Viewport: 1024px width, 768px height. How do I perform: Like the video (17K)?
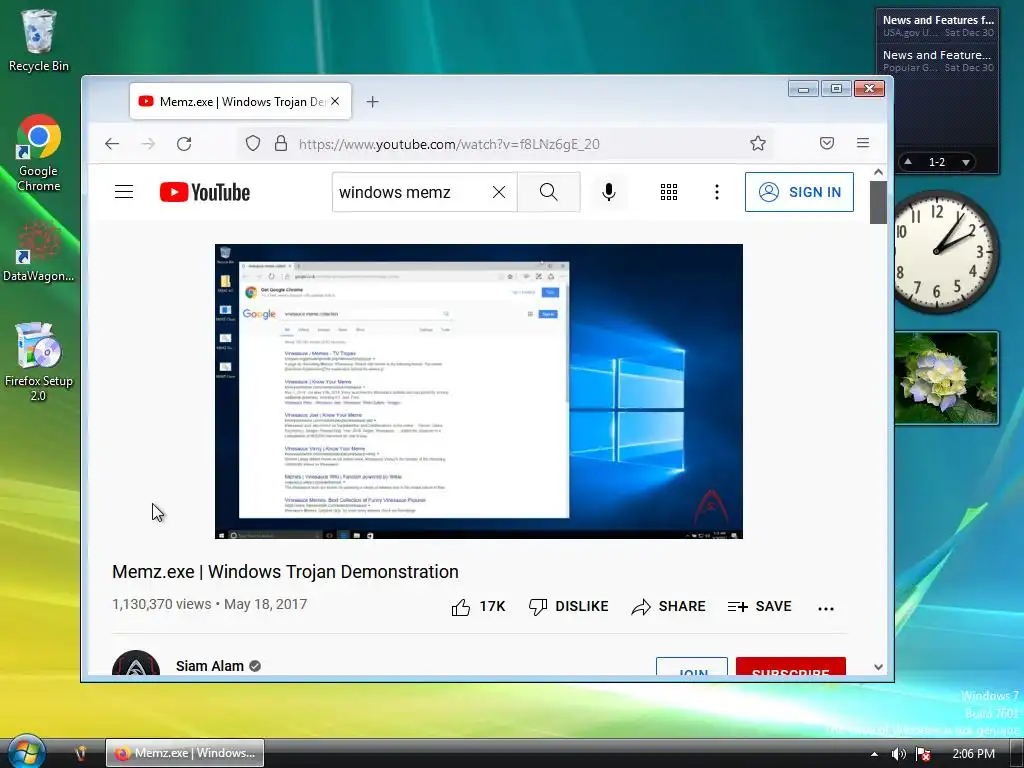(478, 607)
